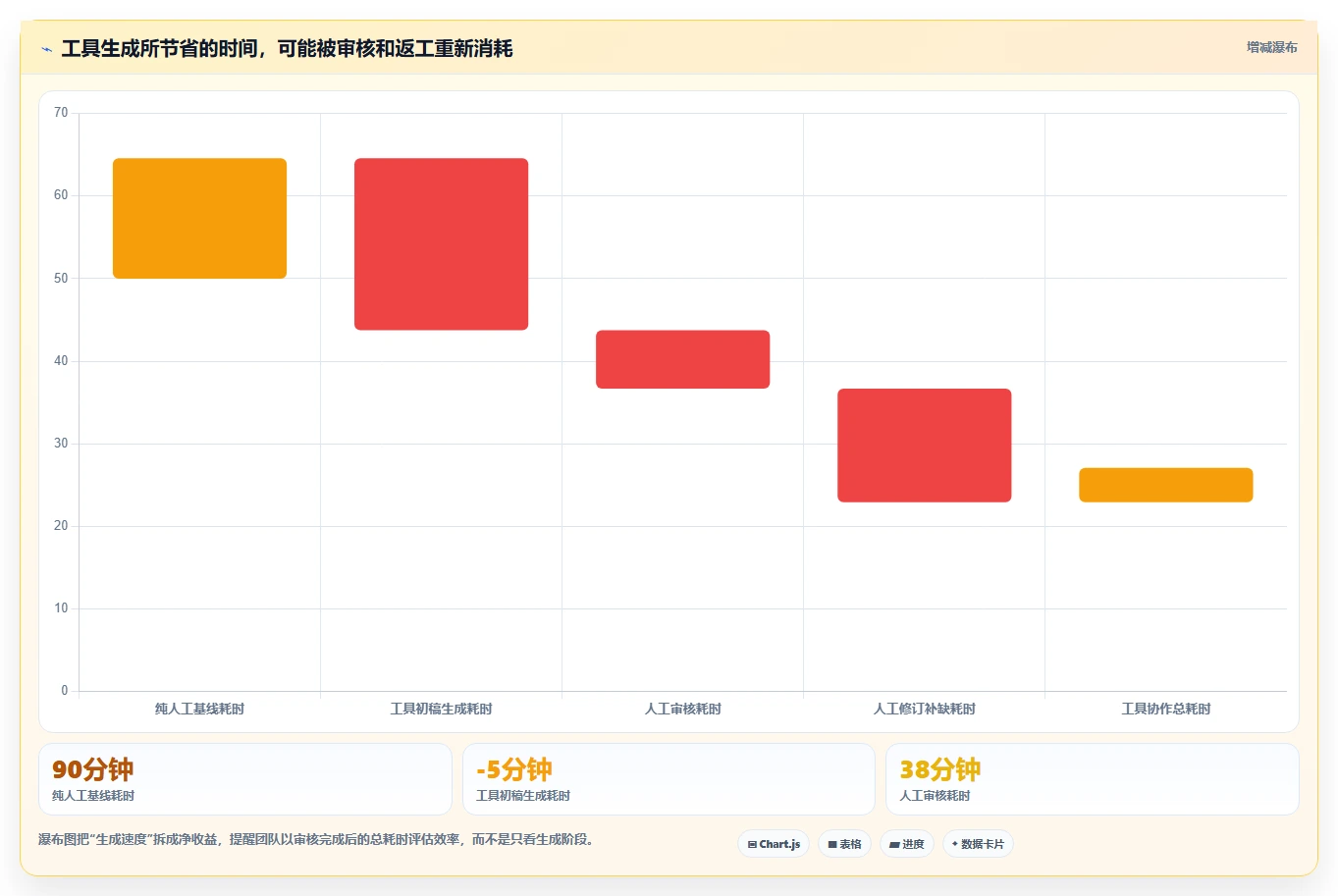
Task: Click the y-axis label 50
Action: 61,279
